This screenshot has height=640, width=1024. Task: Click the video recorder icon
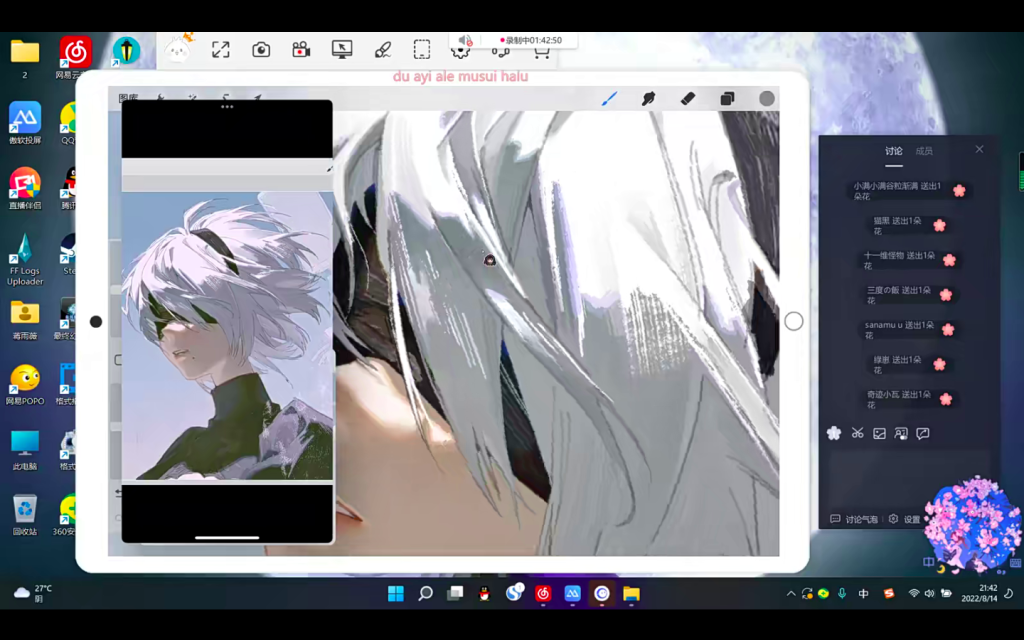click(x=301, y=50)
